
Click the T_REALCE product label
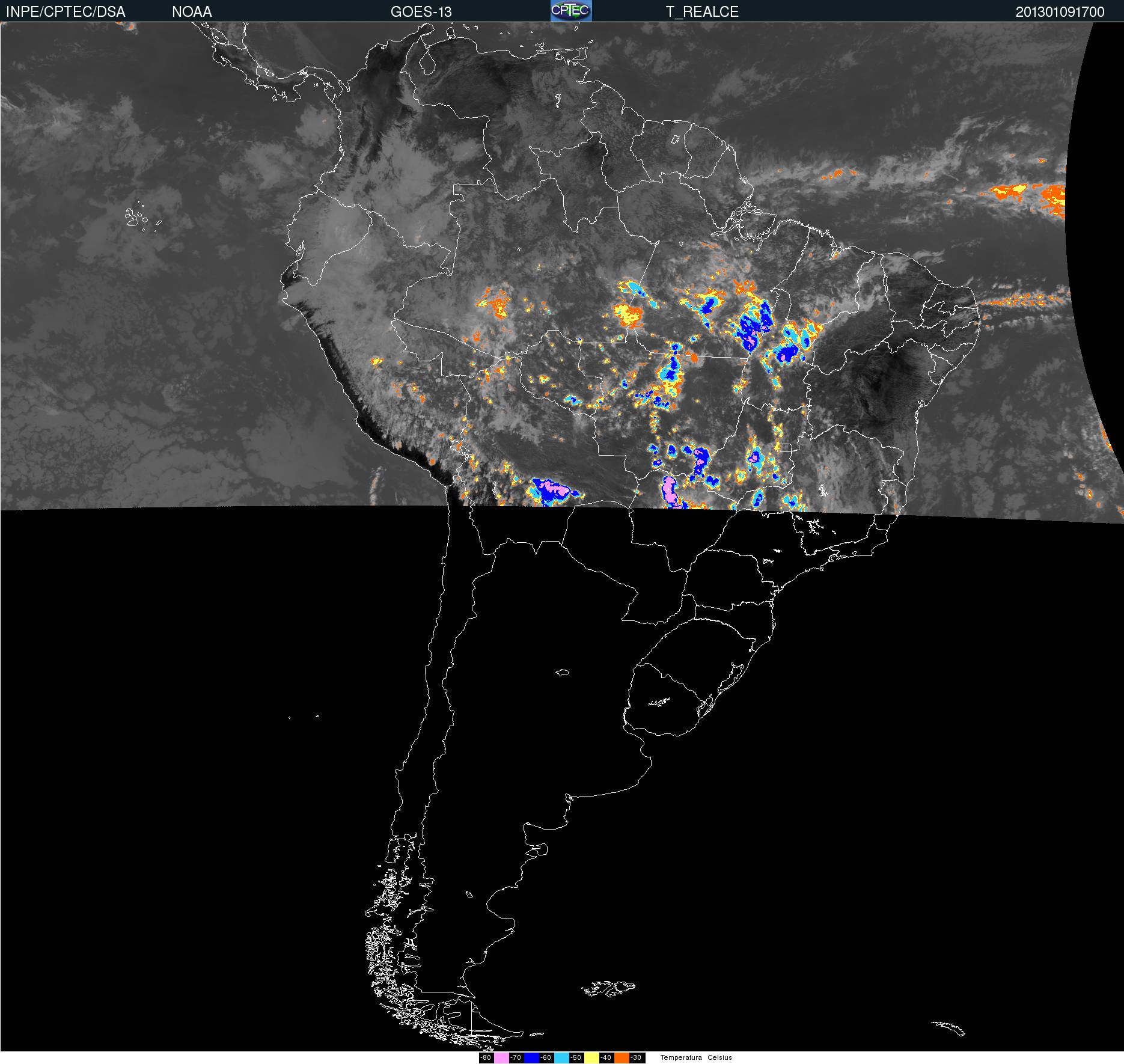702,11
